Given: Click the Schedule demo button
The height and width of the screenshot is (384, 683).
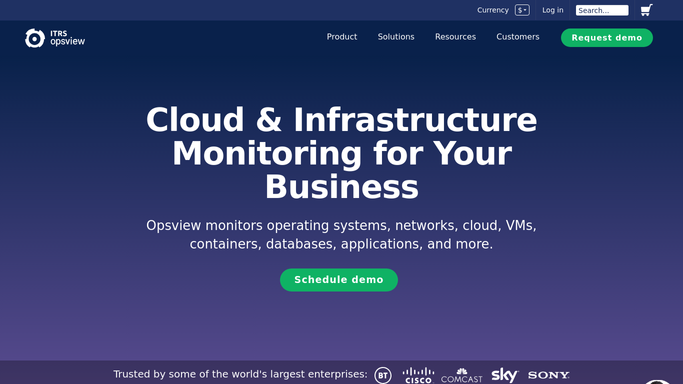Looking at the screenshot, I should click(339, 280).
